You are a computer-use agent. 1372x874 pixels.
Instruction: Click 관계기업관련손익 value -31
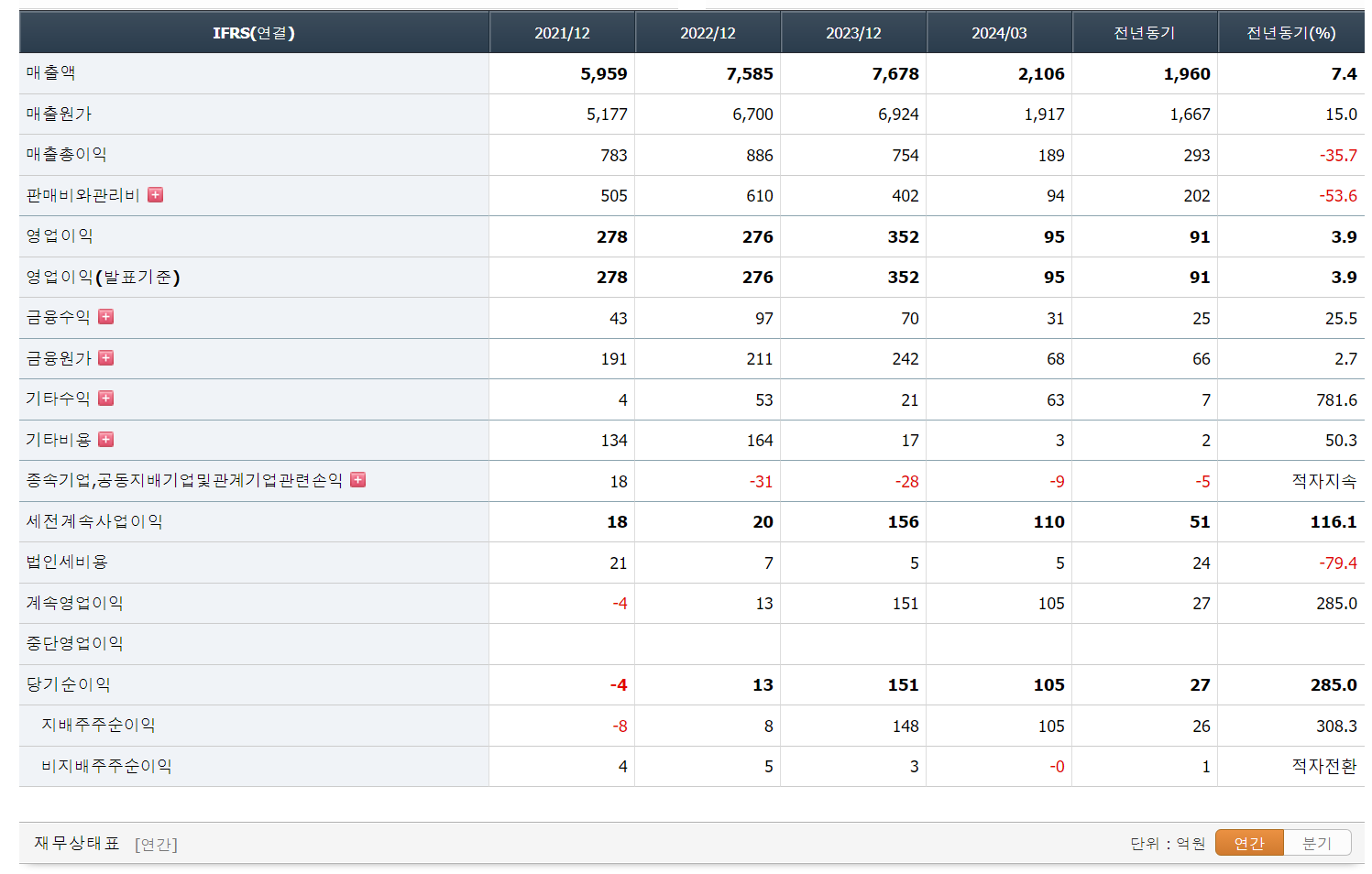click(761, 481)
